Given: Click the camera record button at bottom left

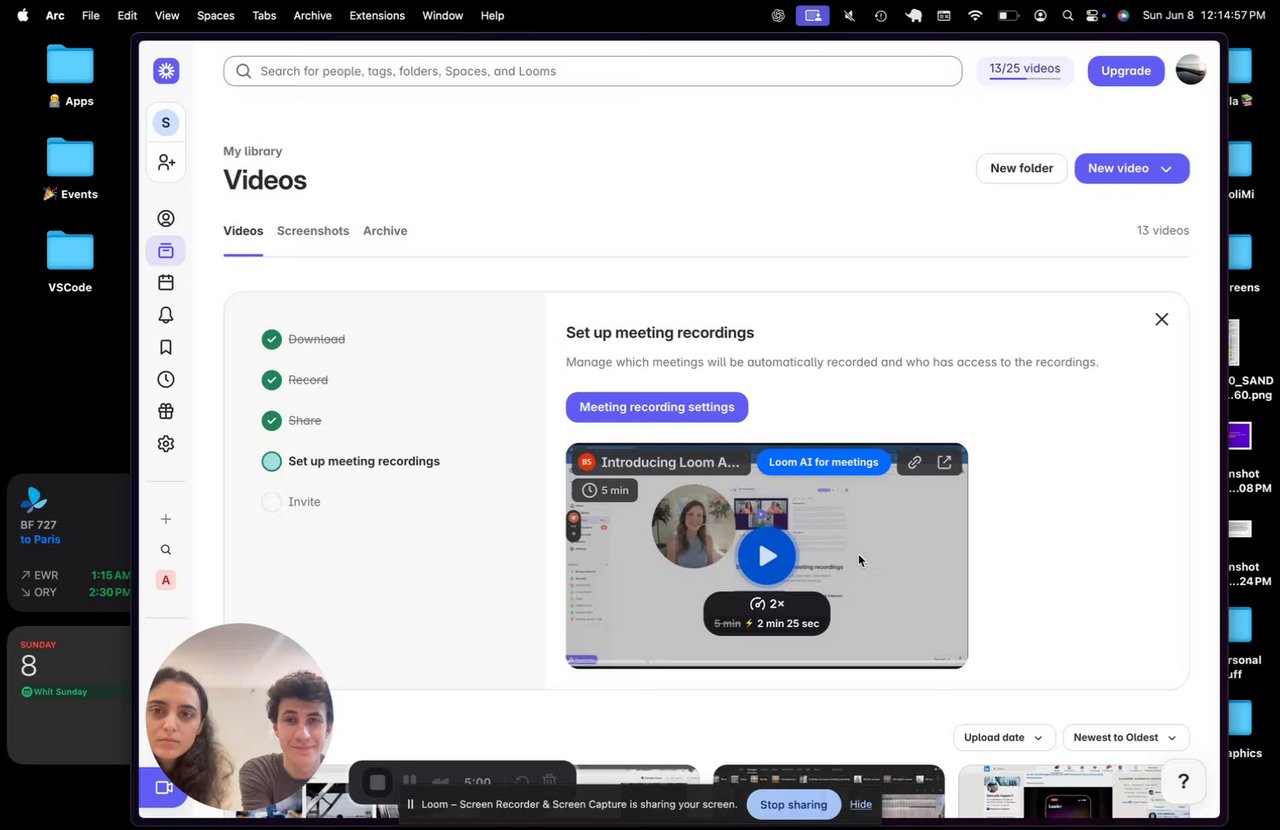Looking at the screenshot, I should [x=164, y=788].
